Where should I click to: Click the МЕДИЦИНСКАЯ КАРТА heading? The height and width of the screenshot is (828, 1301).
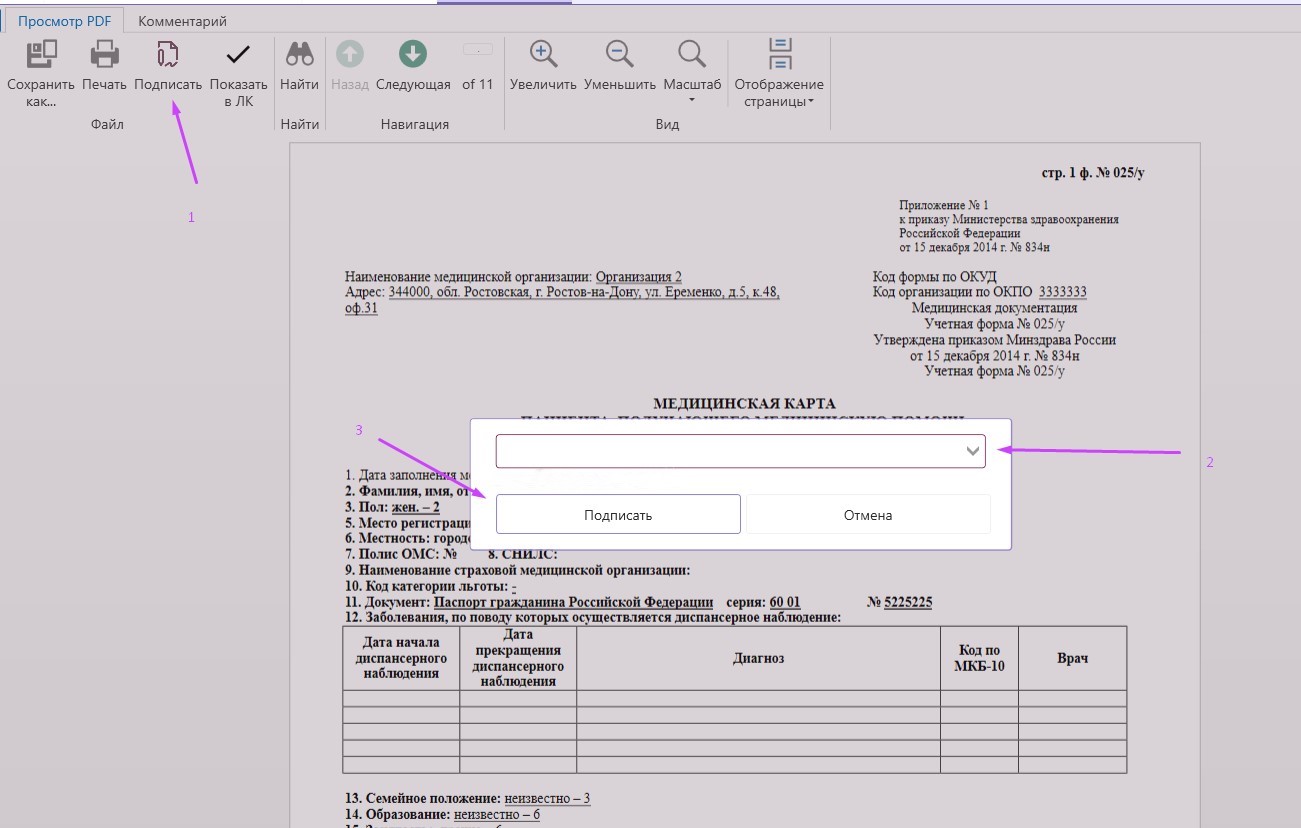[744, 404]
